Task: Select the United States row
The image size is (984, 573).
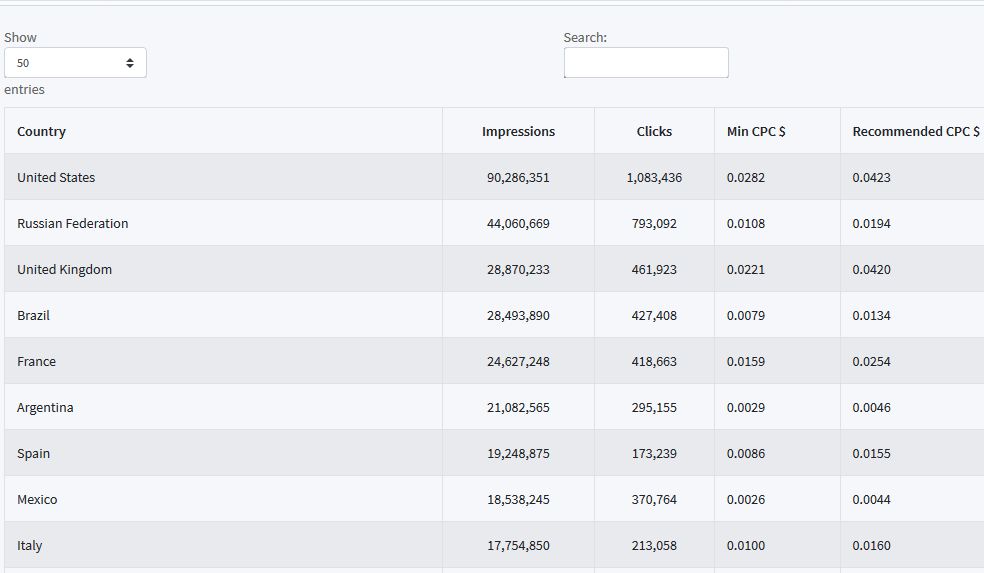Action: (x=495, y=177)
